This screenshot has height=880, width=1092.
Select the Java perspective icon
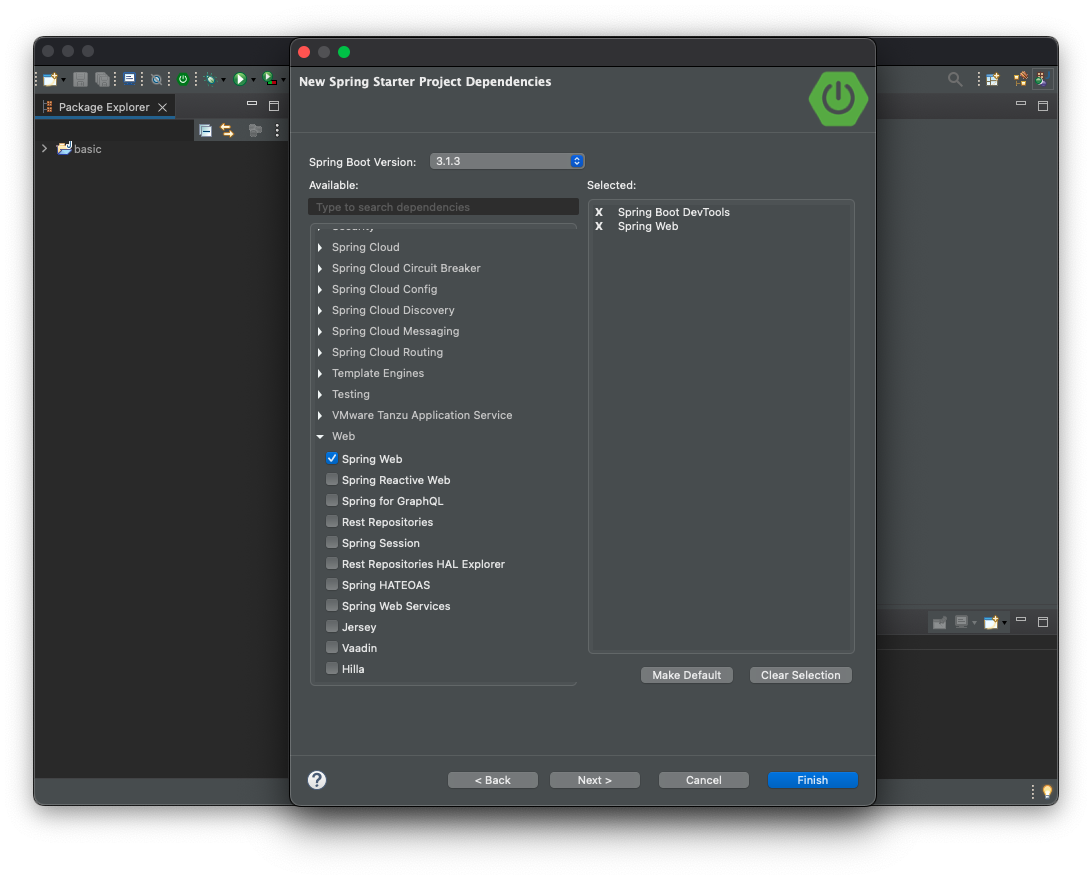1043,79
